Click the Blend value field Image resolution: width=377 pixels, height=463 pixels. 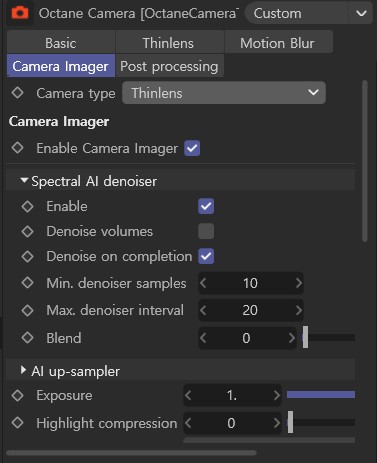coord(246,338)
